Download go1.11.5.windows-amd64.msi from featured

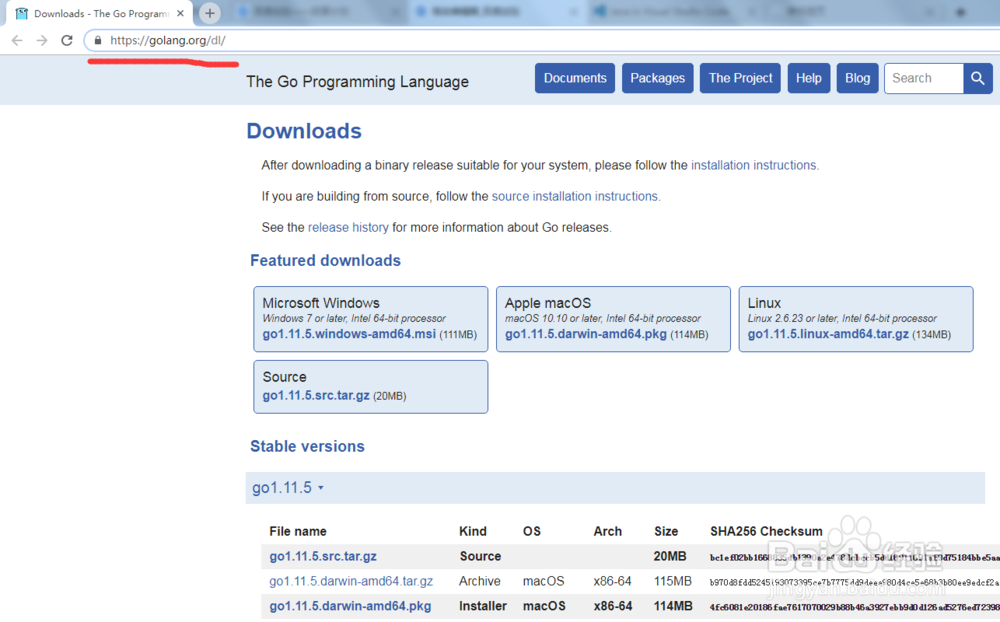349,334
